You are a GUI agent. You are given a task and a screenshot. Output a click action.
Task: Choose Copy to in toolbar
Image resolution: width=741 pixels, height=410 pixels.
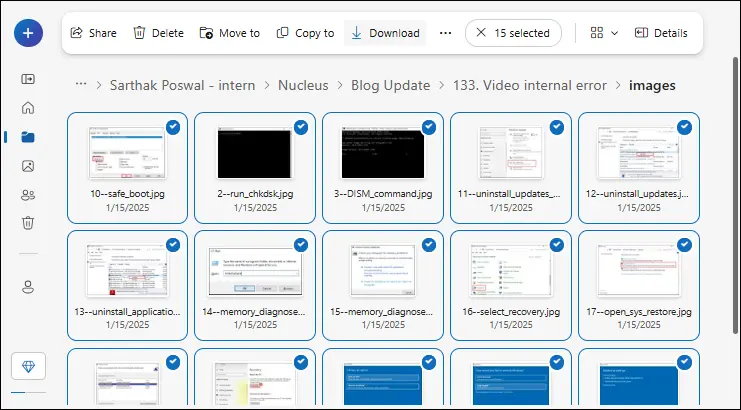tap(305, 33)
